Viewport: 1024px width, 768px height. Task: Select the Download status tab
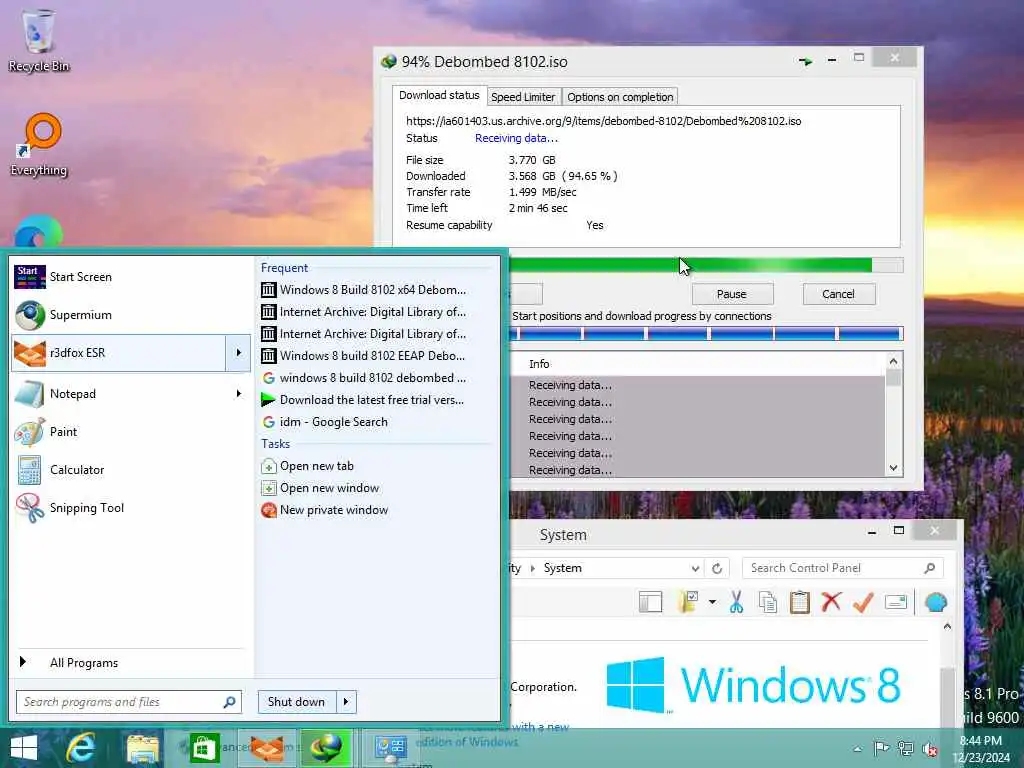pyautogui.click(x=439, y=95)
